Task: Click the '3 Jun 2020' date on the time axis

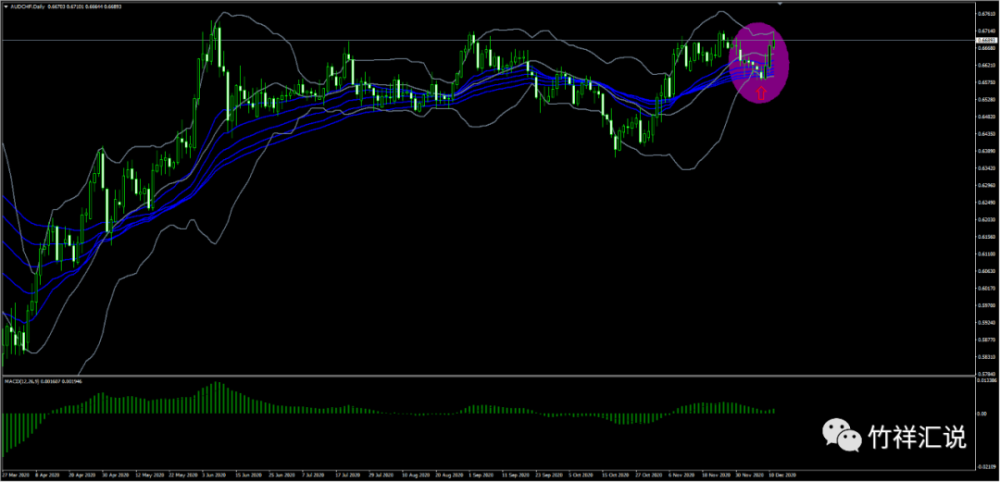Action: click(214, 475)
